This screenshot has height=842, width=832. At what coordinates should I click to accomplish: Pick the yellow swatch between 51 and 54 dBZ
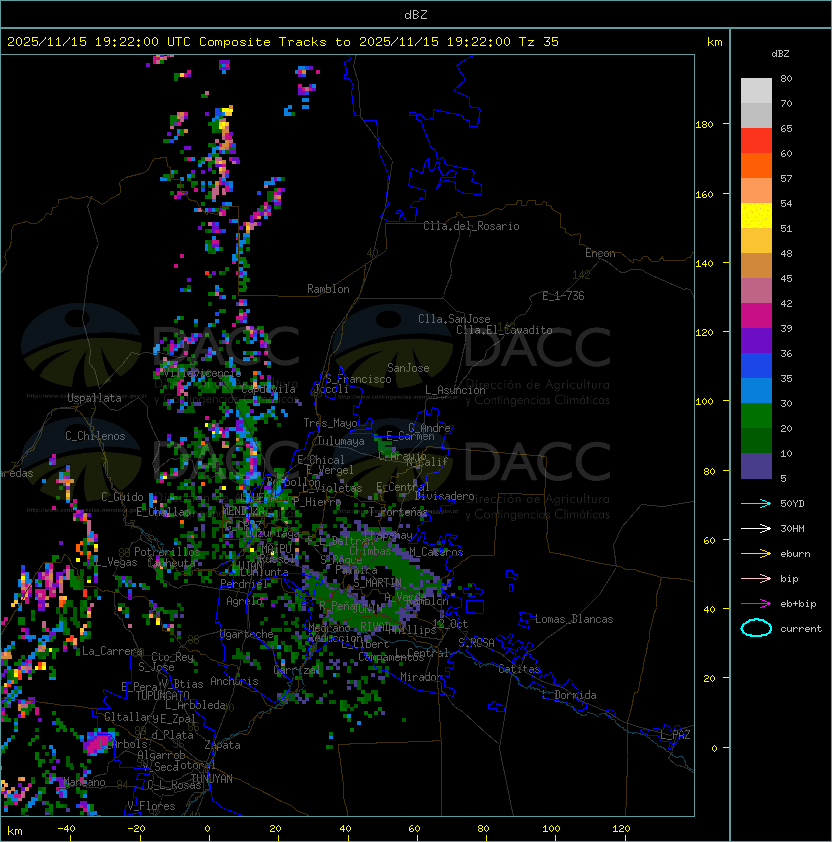756,215
